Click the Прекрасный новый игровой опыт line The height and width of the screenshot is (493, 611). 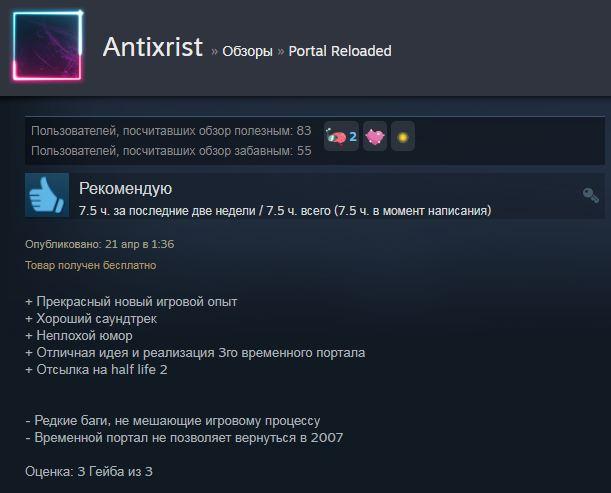pyautogui.click(x=131, y=302)
